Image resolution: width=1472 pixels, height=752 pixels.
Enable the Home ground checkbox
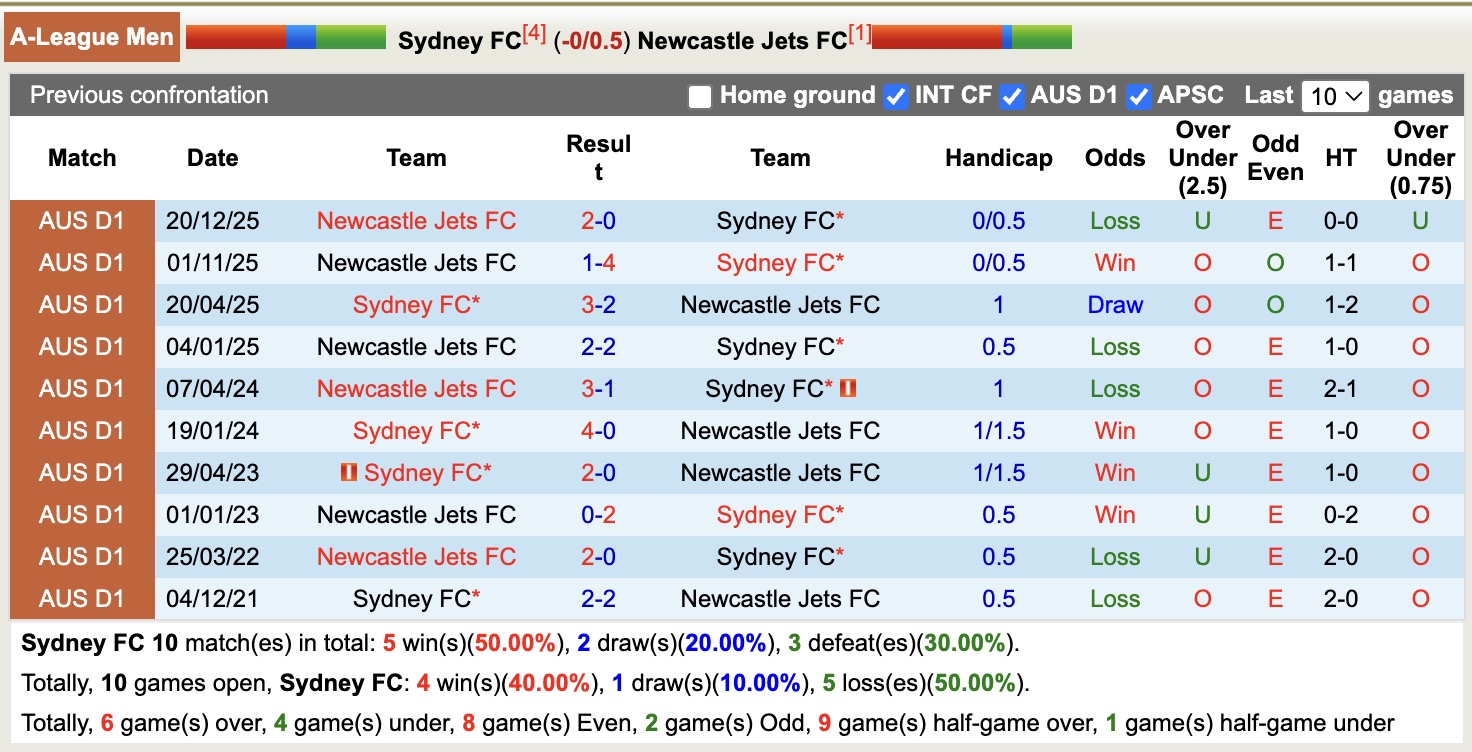(699, 96)
